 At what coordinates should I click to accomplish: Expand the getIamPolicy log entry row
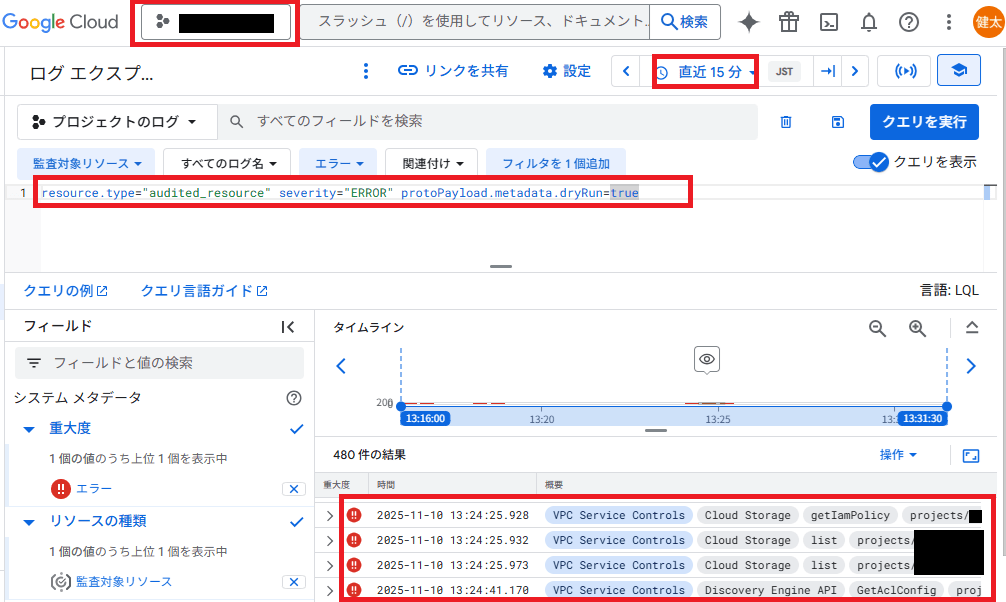(x=329, y=516)
